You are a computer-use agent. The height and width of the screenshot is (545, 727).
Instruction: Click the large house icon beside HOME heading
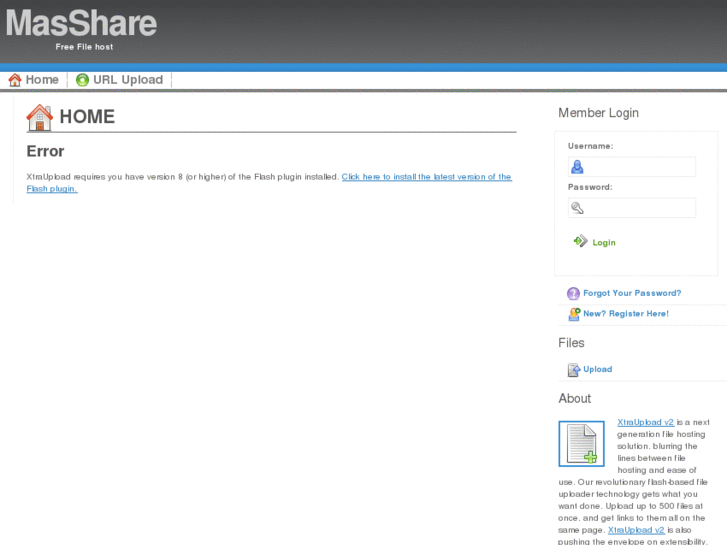[x=40, y=117]
